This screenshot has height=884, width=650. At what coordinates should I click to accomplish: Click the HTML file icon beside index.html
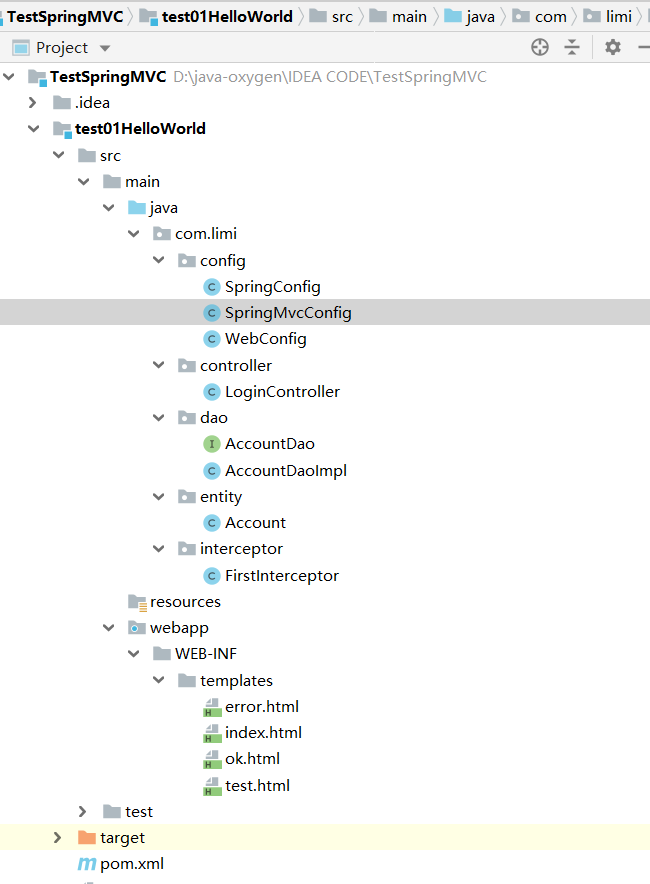click(214, 732)
